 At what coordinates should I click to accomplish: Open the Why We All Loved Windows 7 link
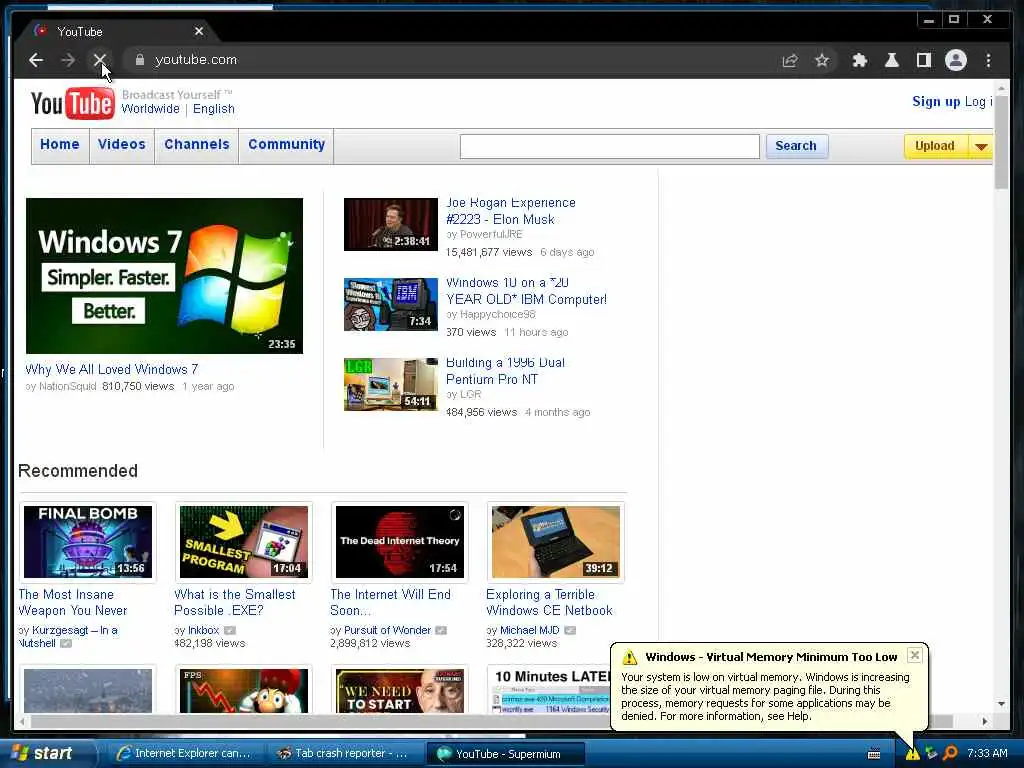coord(112,370)
